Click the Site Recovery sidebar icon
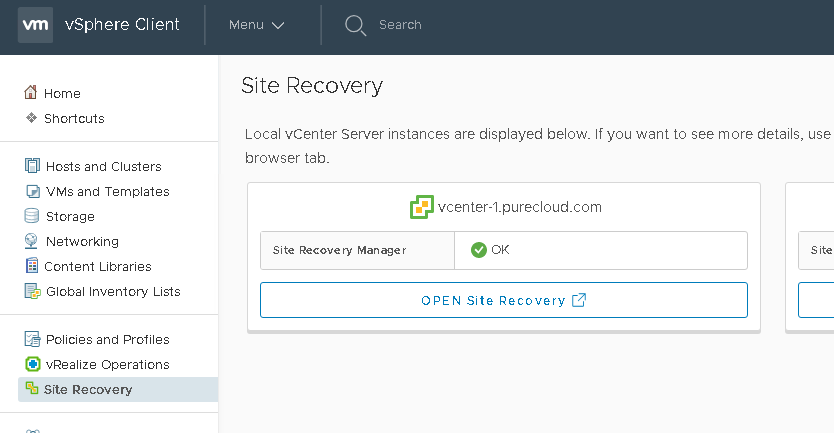The width and height of the screenshot is (834, 433). tap(32, 388)
